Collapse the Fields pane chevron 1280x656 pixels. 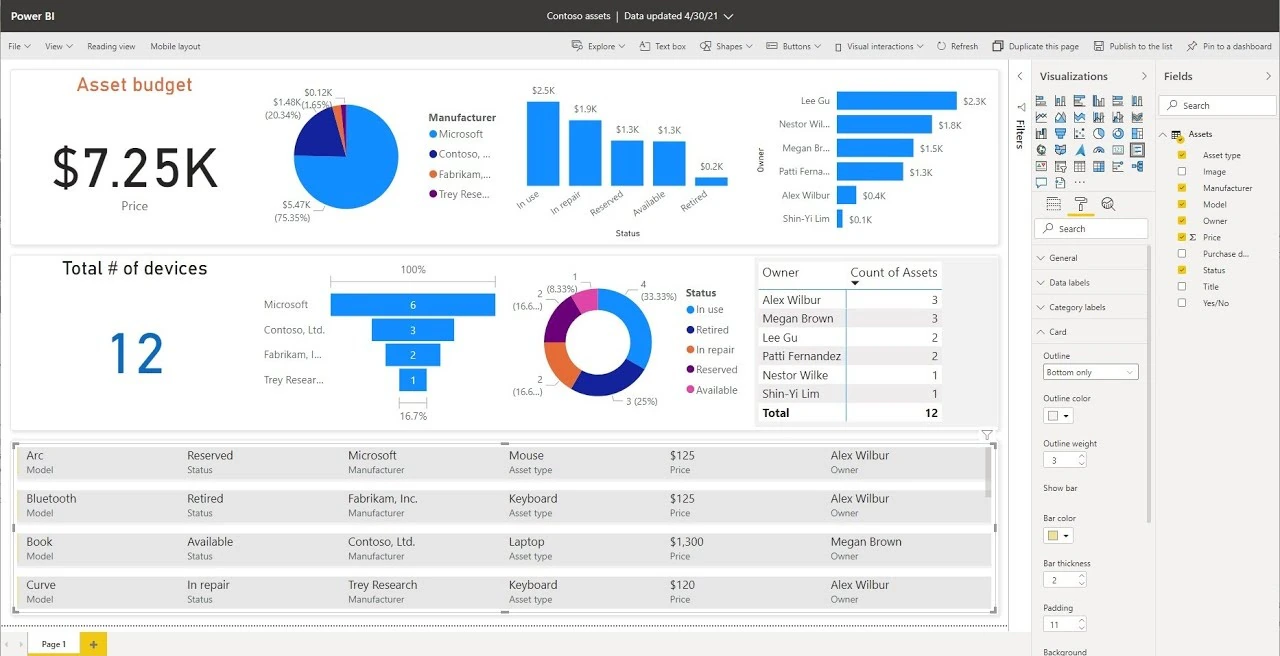[x=1267, y=76]
